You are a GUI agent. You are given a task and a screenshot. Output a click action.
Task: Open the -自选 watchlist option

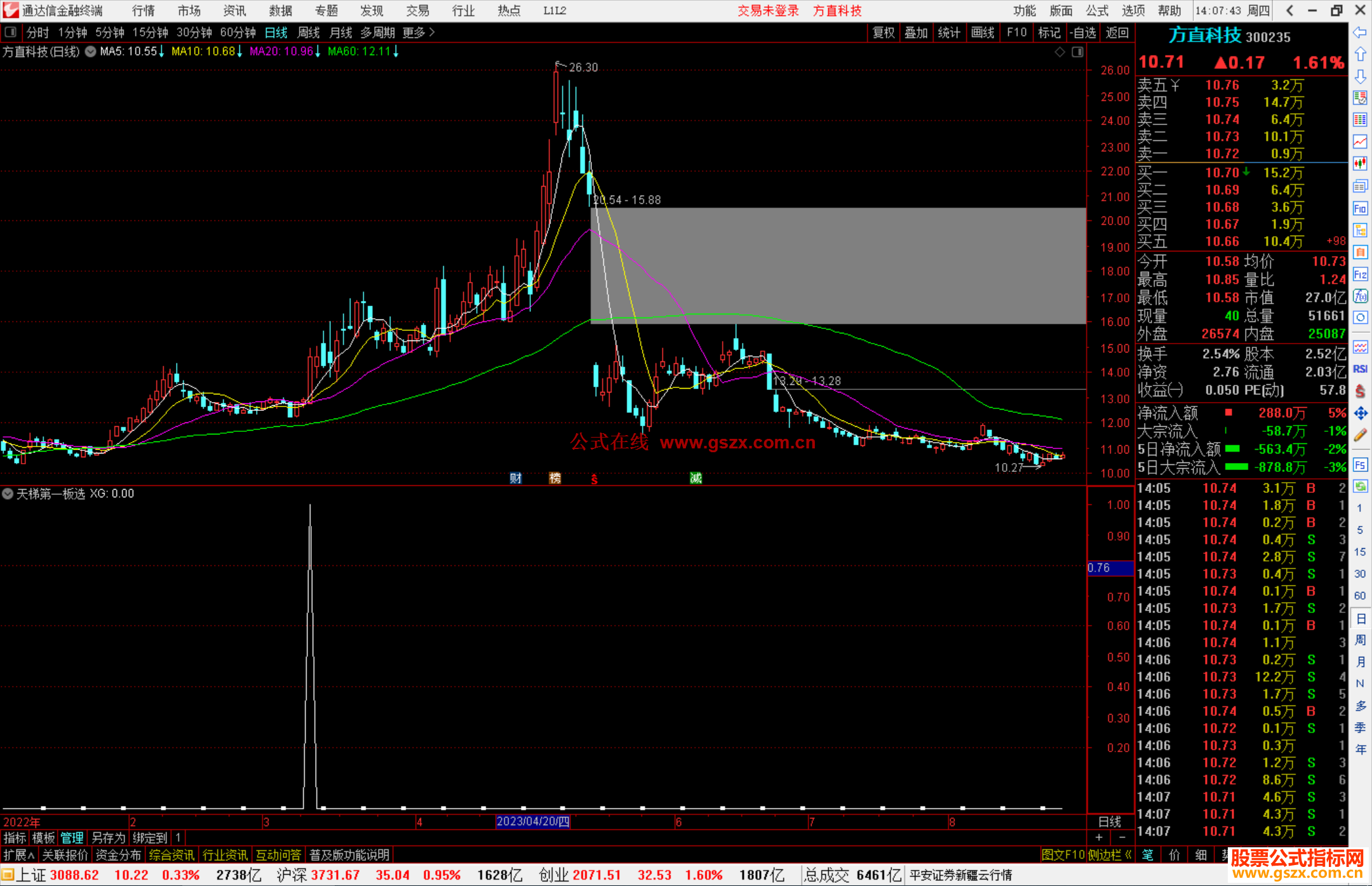click(1083, 32)
